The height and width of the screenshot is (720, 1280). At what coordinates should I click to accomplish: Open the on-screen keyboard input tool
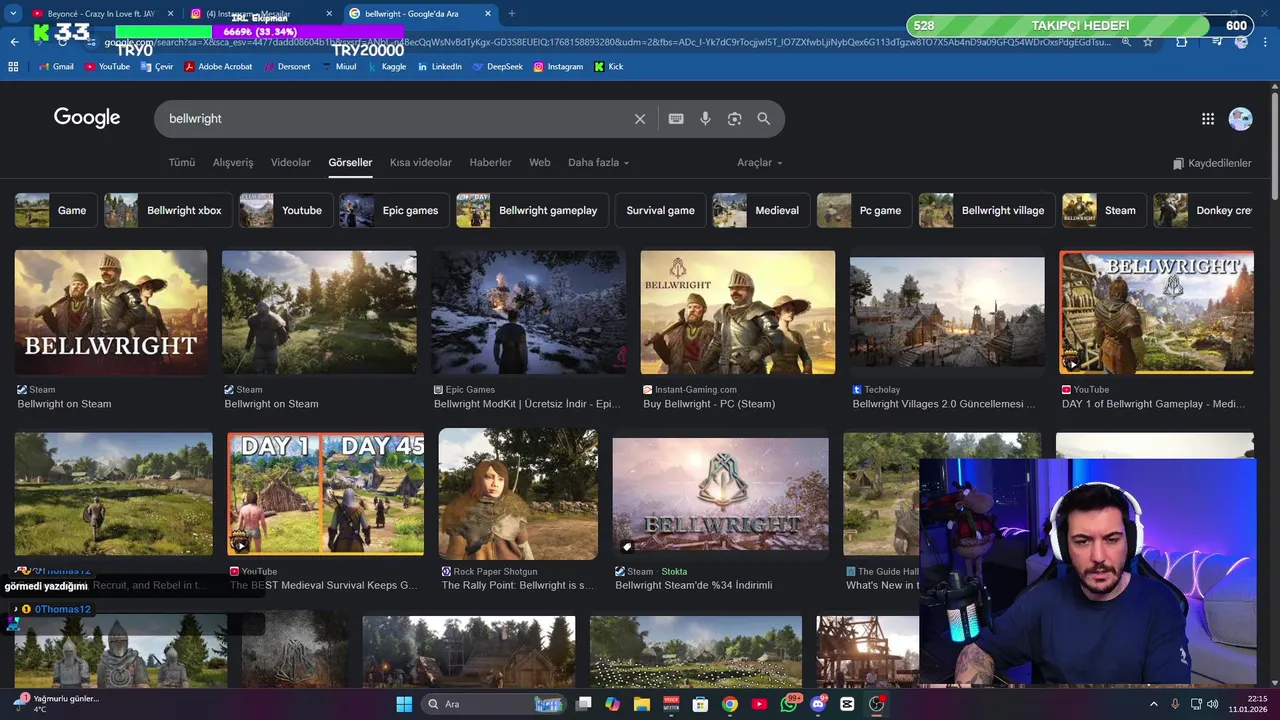[676, 119]
